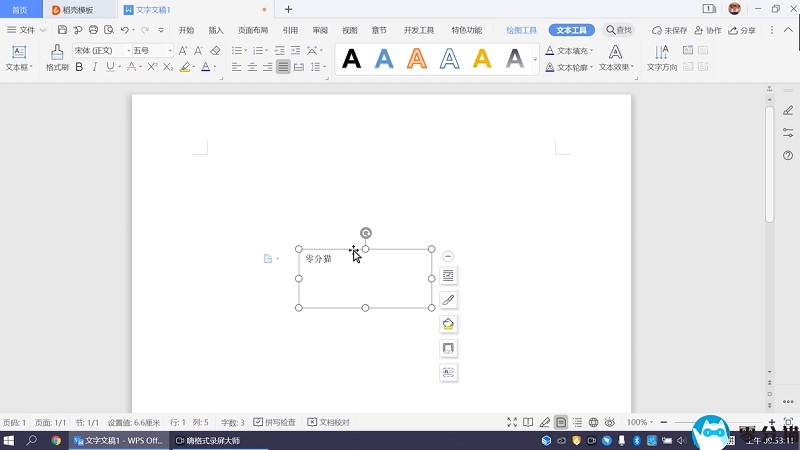Click the shape fill bucket icon beside text box
The width and height of the screenshot is (800, 450).
448,323
